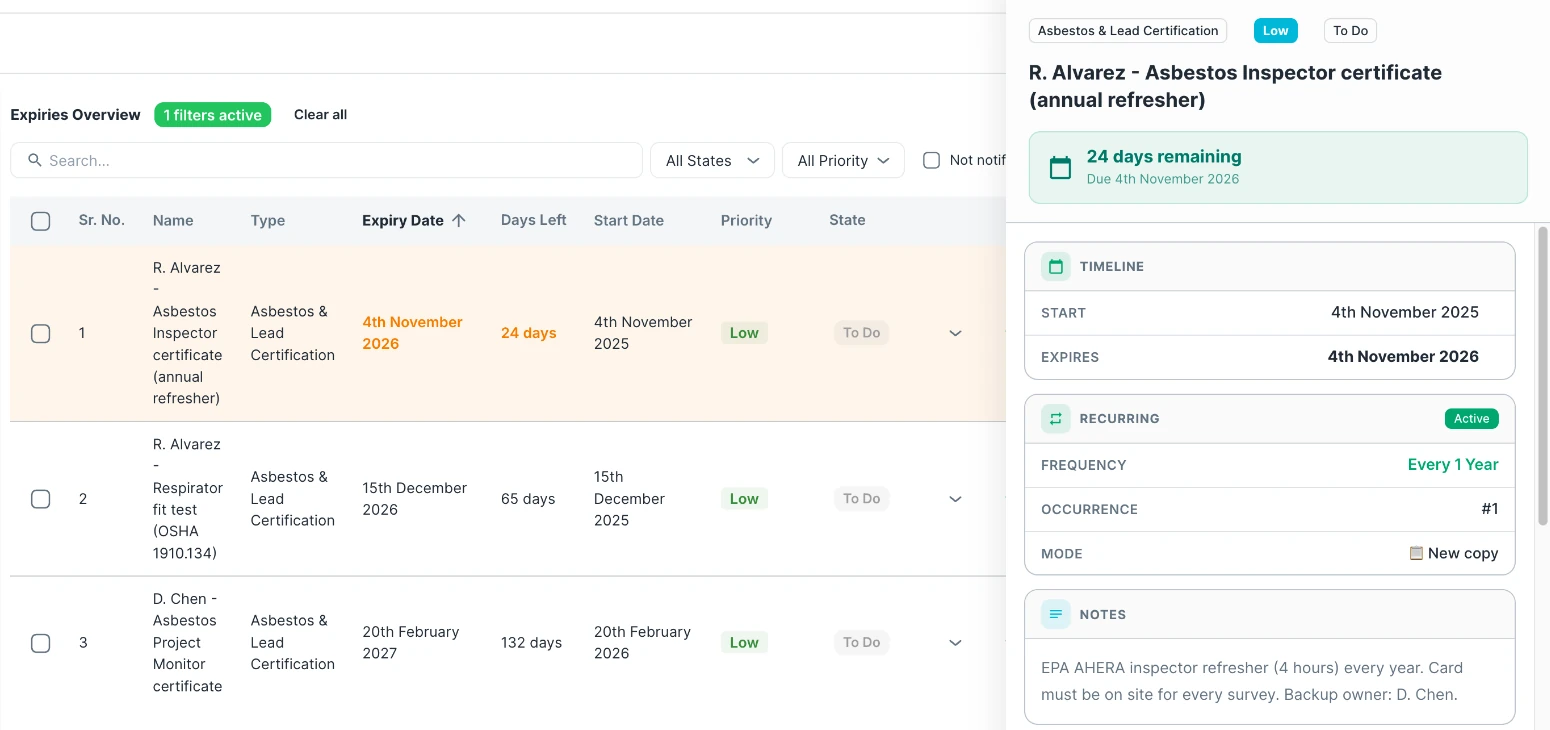Click the 132 days cell
This screenshot has width=1550, height=730.
click(x=531, y=643)
